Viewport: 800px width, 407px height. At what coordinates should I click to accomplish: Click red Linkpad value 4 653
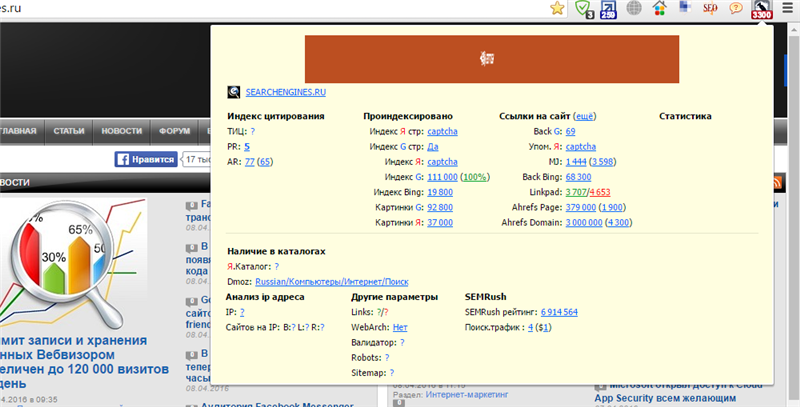pos(600,192)
